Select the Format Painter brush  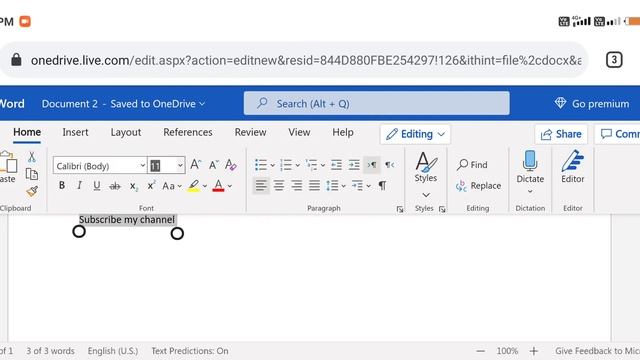pyautogui.click(x=32, y=191)
